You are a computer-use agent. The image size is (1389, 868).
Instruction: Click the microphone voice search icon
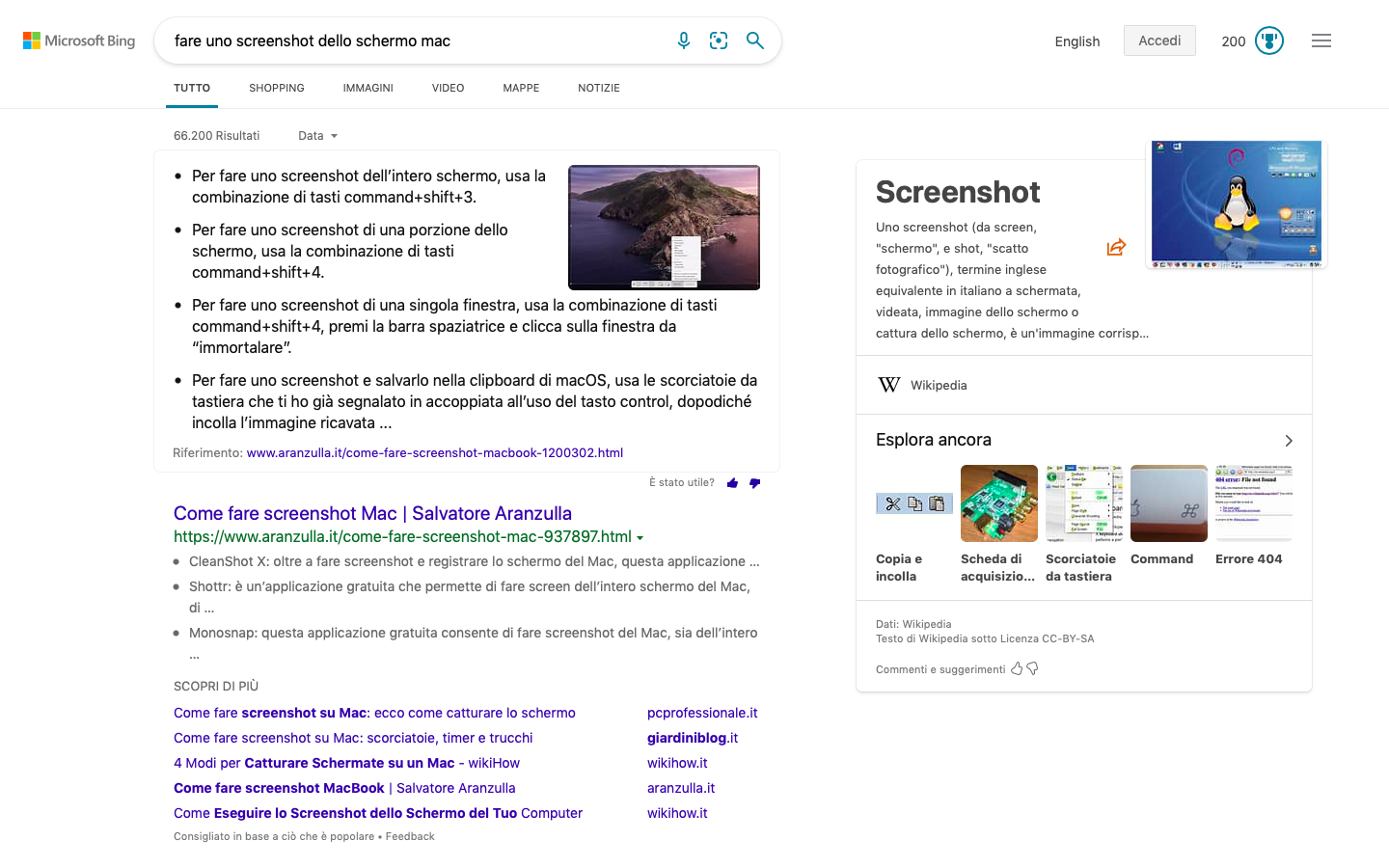click(683, 41)
